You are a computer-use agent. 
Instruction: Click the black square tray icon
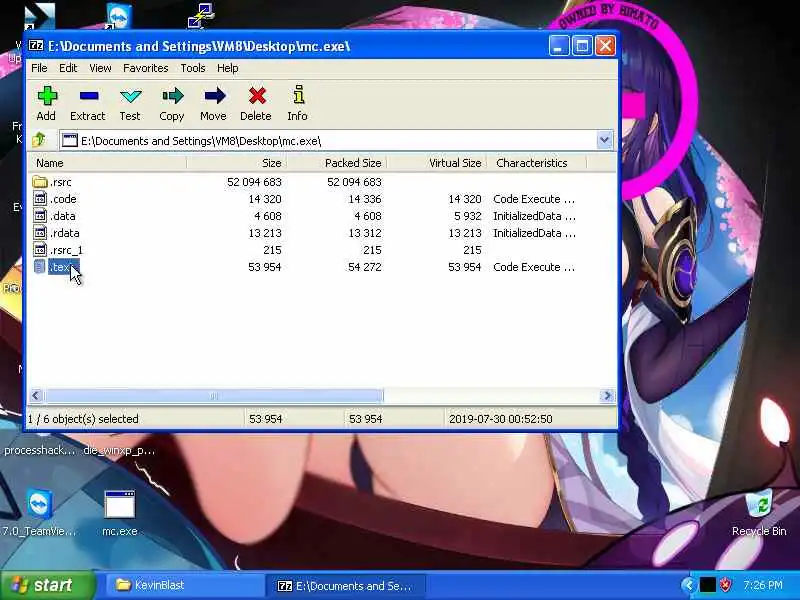[x=707, y=585]
